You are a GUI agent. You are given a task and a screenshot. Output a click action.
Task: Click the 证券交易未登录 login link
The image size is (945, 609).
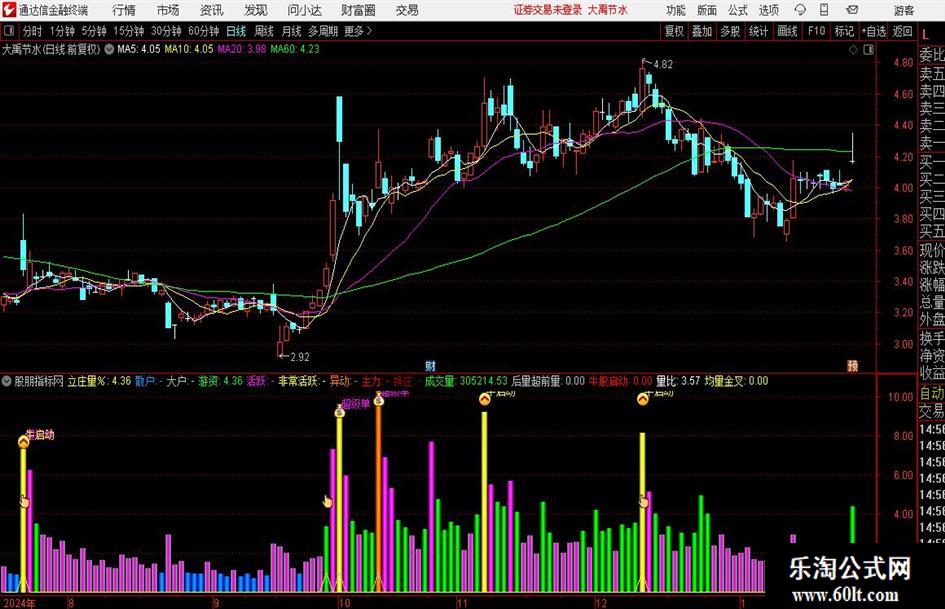tap(548, 10)
